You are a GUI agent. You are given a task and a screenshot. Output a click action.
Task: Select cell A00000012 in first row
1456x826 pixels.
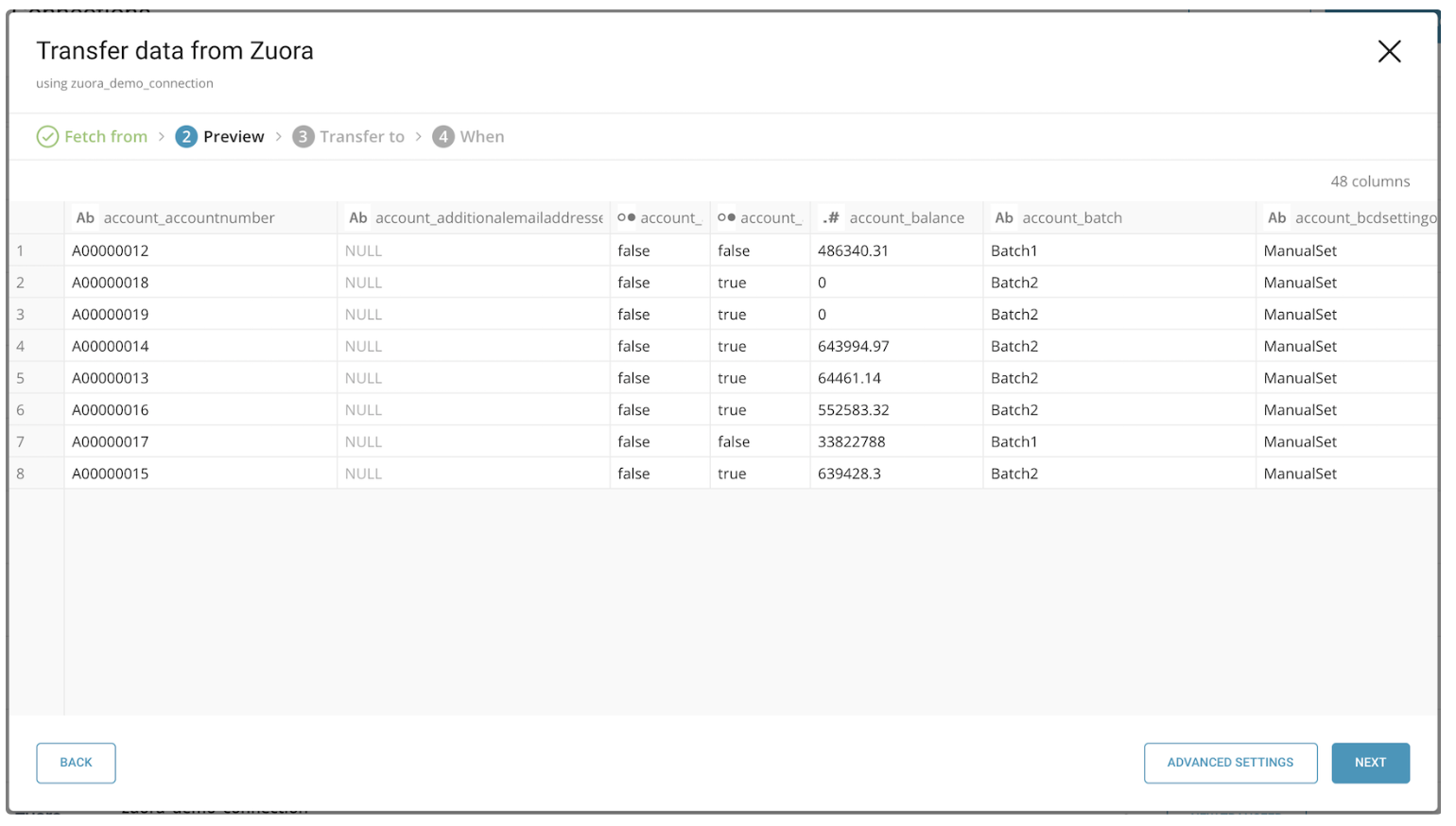111,251
